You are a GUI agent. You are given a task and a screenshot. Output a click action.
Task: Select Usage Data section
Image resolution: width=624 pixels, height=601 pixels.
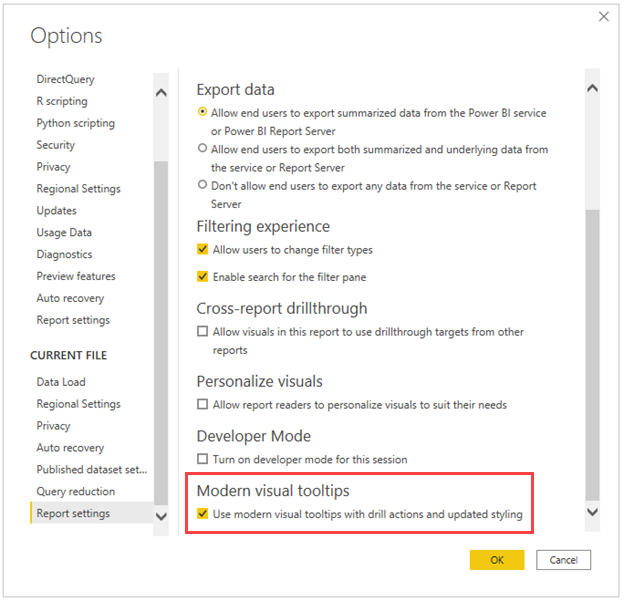pyautogui.click(x=64, y=232)
